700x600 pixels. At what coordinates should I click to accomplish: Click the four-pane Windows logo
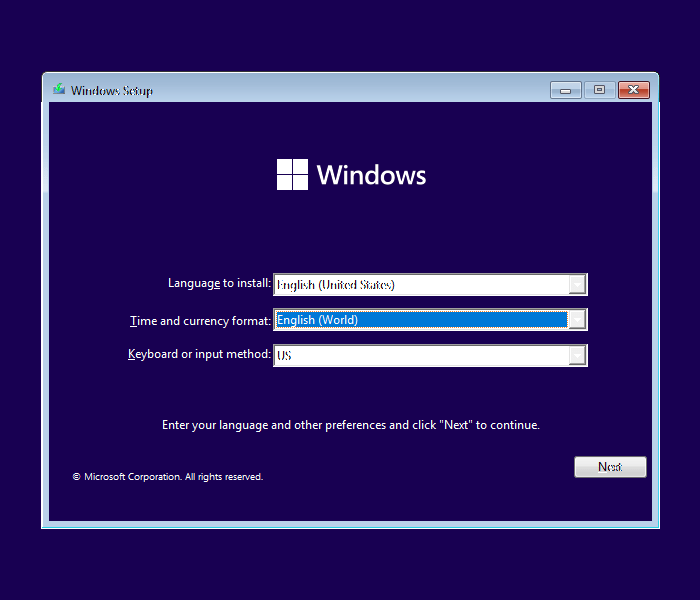tap(292, 175)
